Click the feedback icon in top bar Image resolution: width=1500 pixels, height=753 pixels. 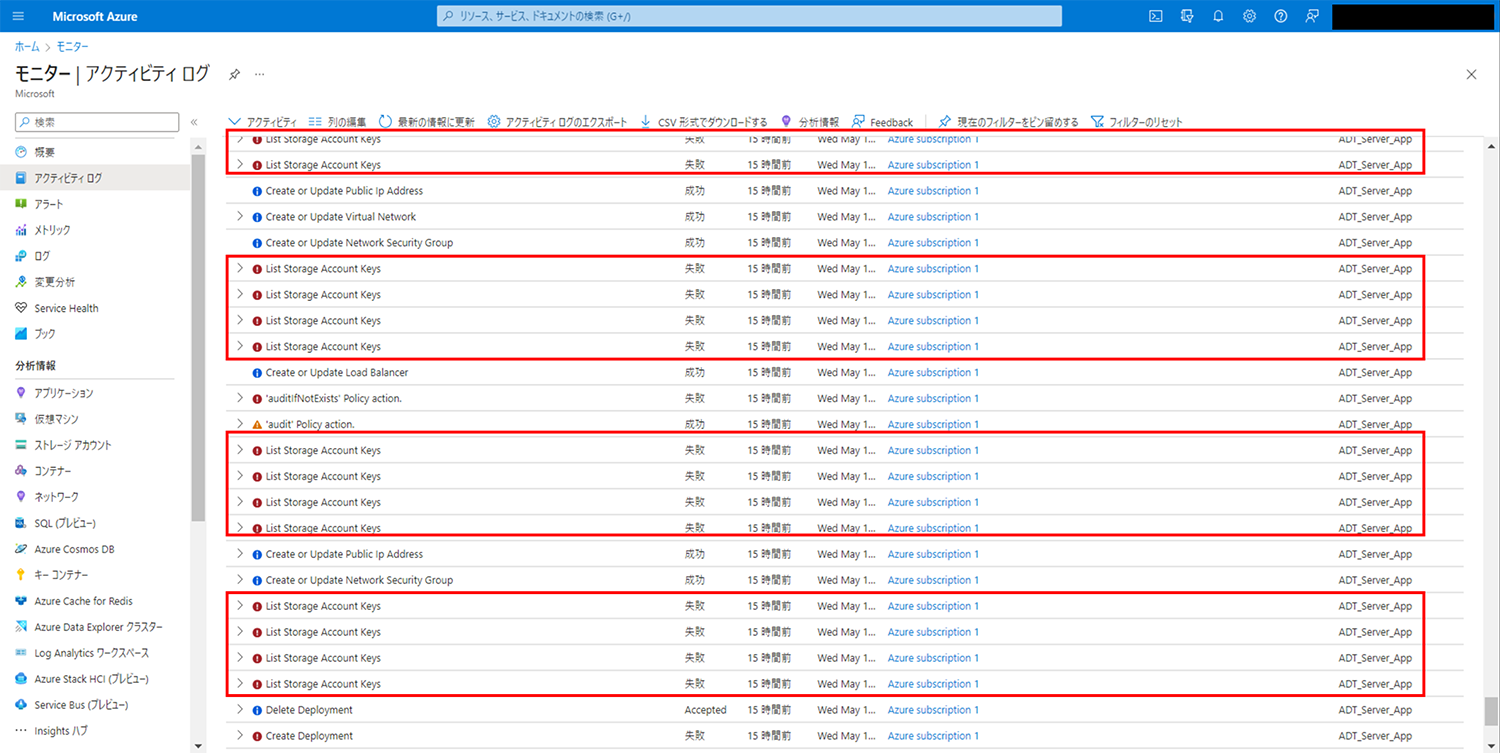coord(1312,16)
